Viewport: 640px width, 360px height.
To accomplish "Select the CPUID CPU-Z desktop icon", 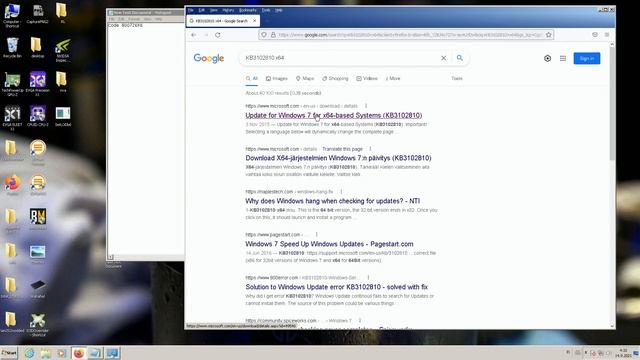I will click(x=38, y=116).
